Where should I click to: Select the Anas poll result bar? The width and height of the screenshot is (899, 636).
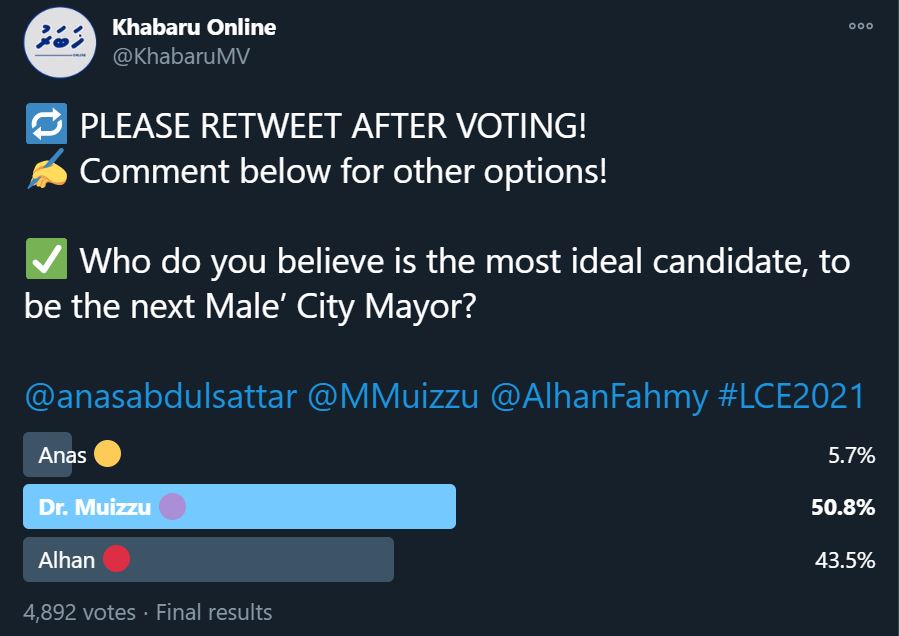tap(47, 455)
